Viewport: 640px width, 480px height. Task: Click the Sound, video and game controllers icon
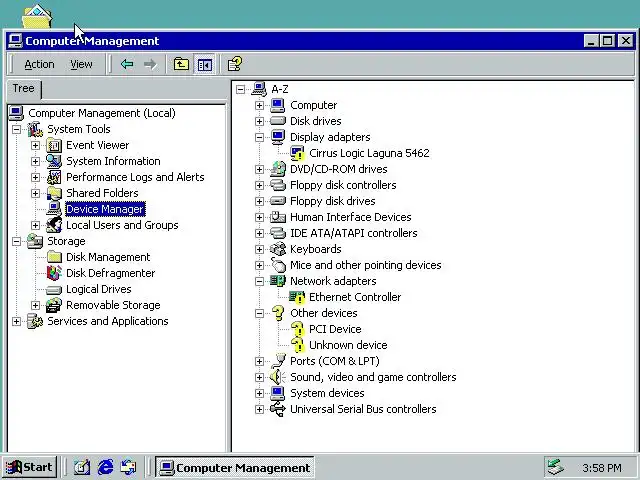tap(278, 377)
